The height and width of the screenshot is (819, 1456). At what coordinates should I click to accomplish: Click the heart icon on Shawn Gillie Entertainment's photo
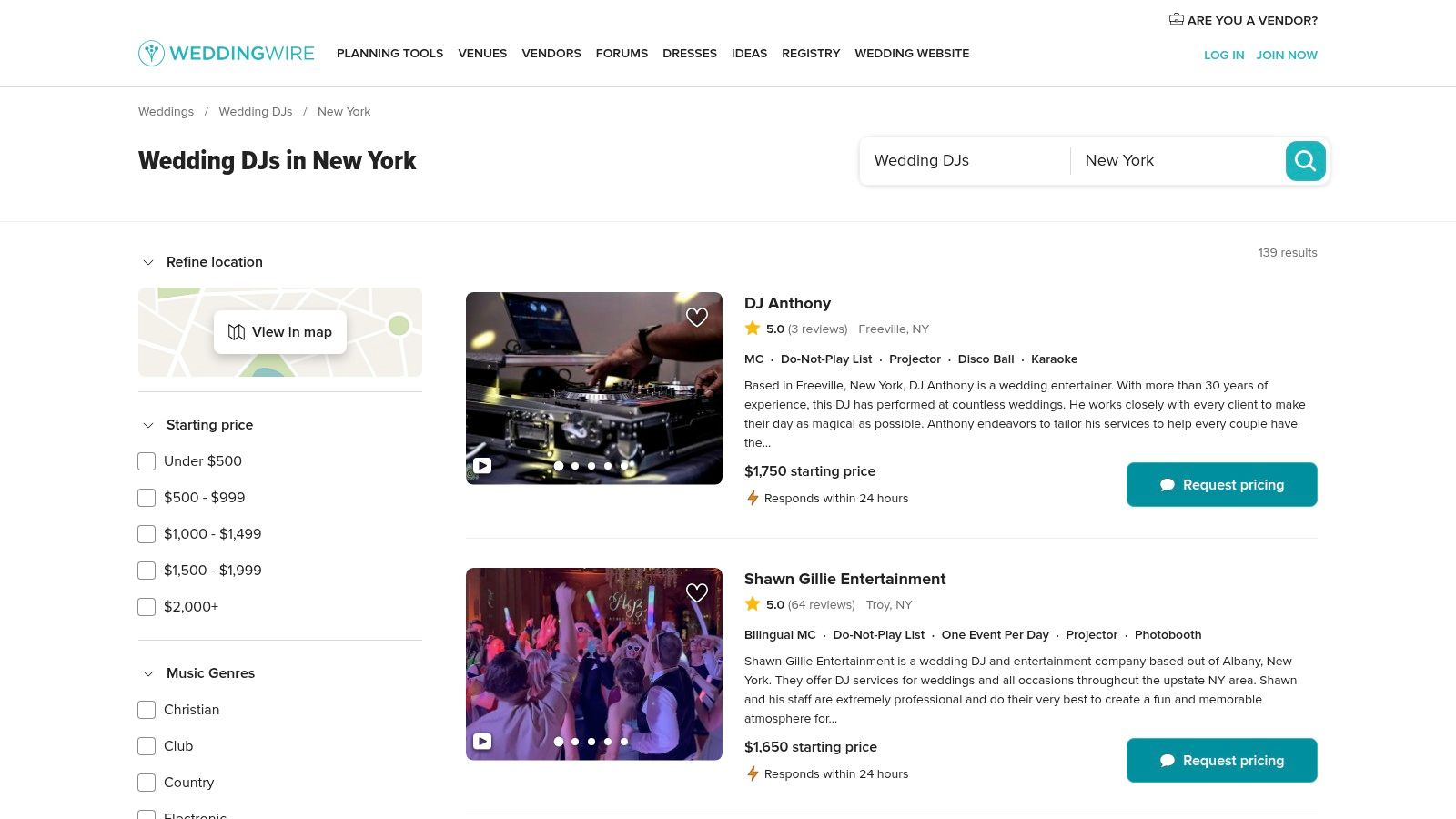[x=697, y=592]
